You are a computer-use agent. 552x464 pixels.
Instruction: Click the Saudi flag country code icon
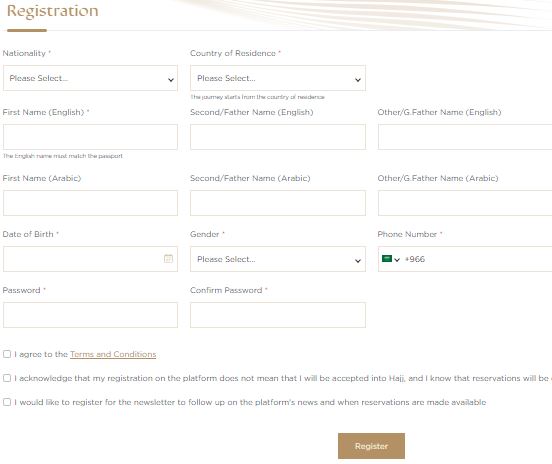tap(387, 259)
